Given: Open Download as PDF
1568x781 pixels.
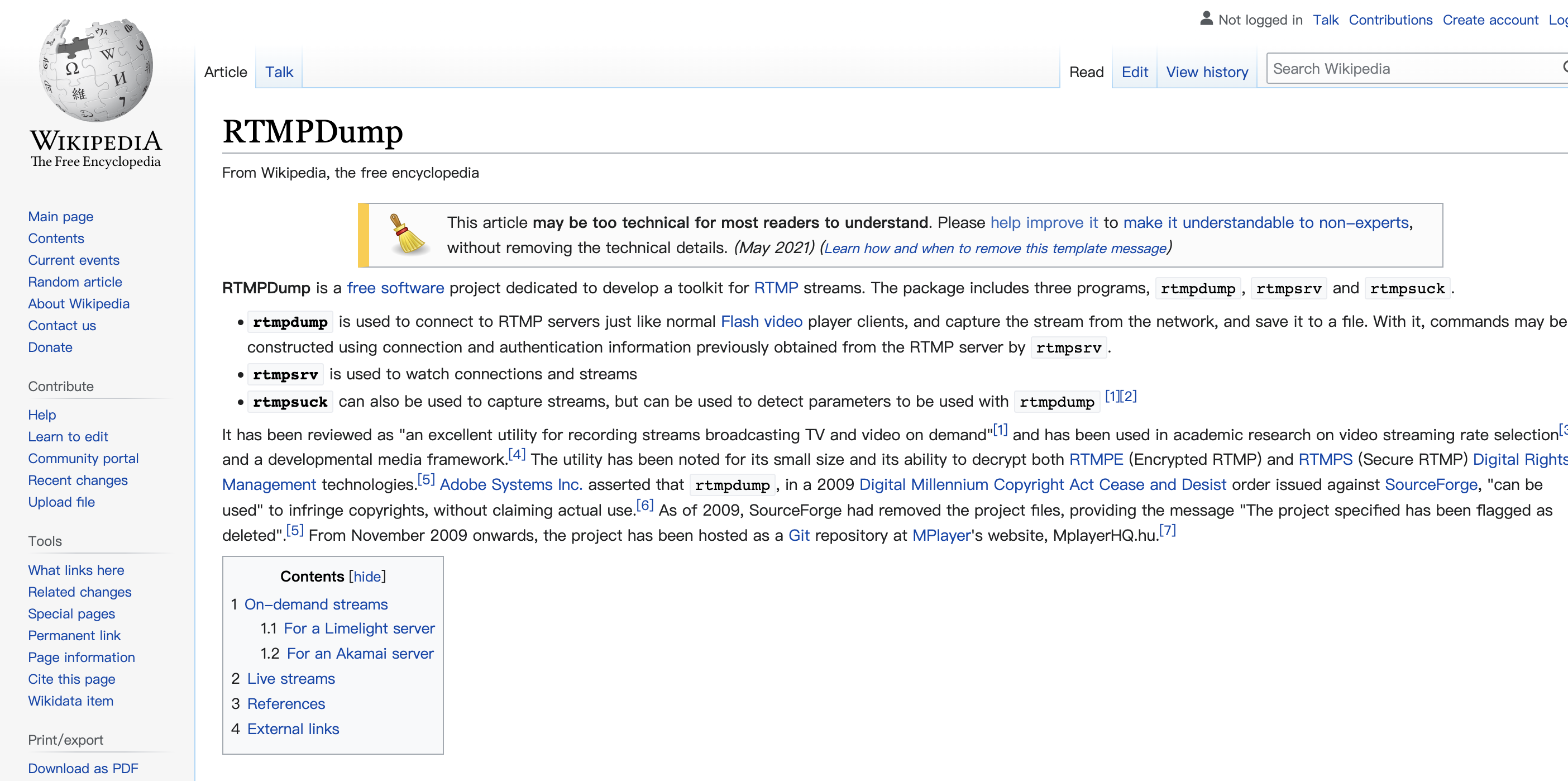Looking at the screenshot, I should 83,768.
